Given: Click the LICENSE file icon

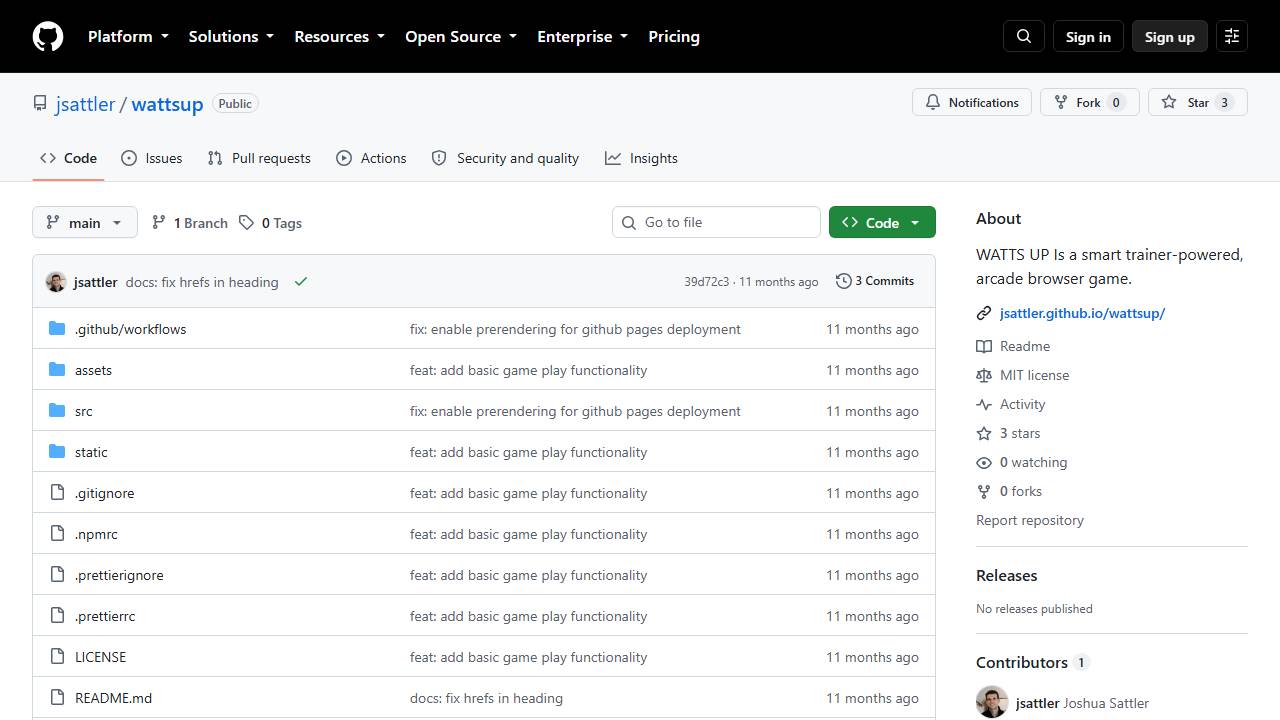Looking at the screenshot, I should pyautogui.click(x=57, y=657).
